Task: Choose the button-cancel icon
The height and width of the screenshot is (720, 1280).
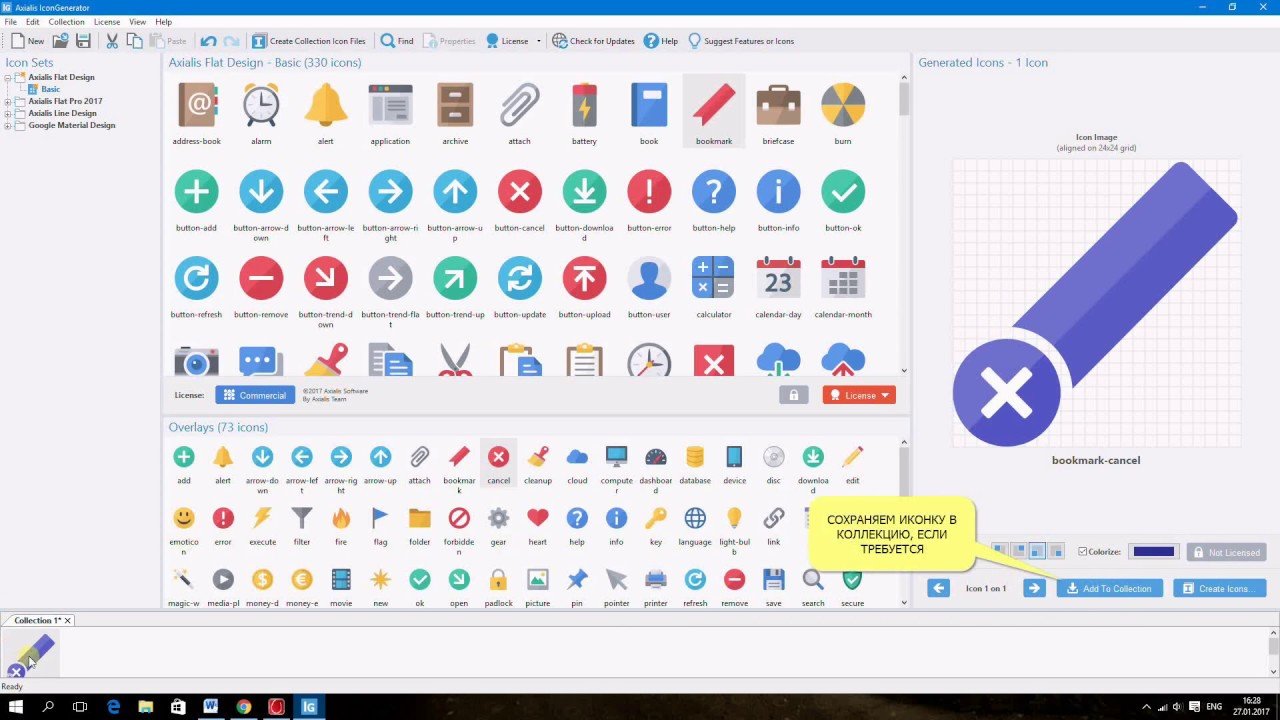Action: click(x=519, y=191)
